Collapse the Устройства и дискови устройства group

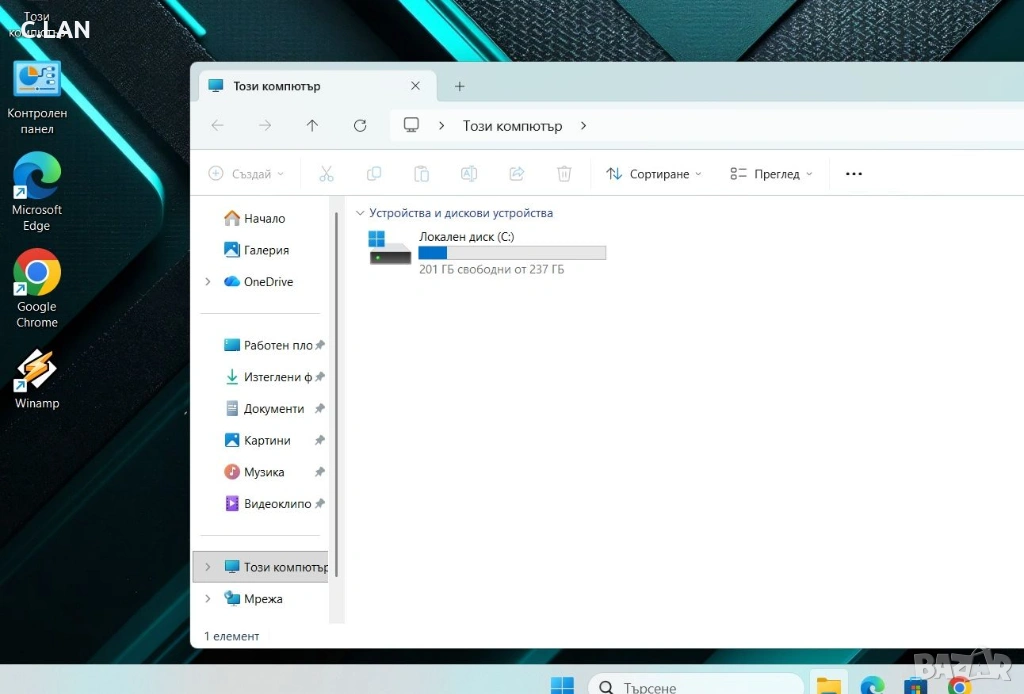[360, 213]
